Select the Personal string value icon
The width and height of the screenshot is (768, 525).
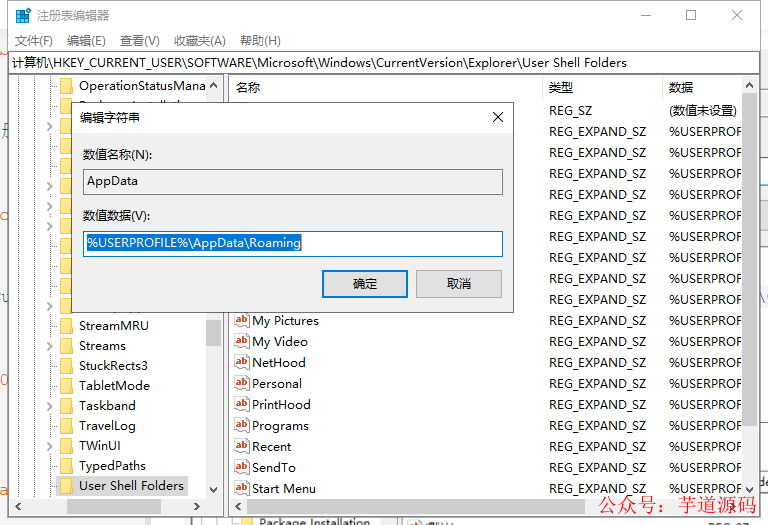point(241,383)
